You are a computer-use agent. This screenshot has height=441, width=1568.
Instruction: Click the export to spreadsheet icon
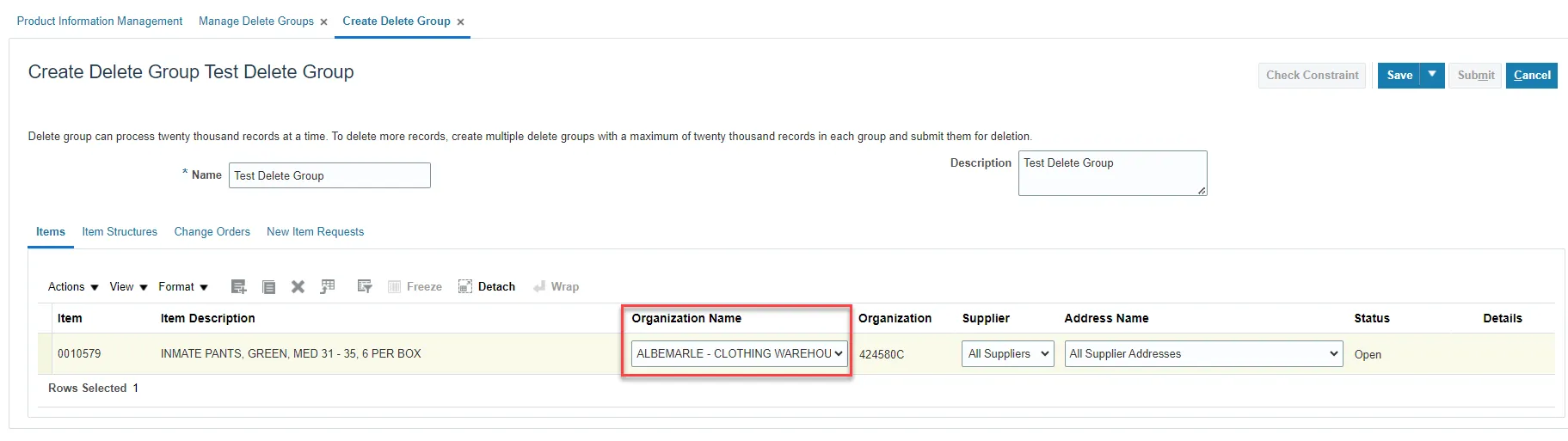[328, 286]
